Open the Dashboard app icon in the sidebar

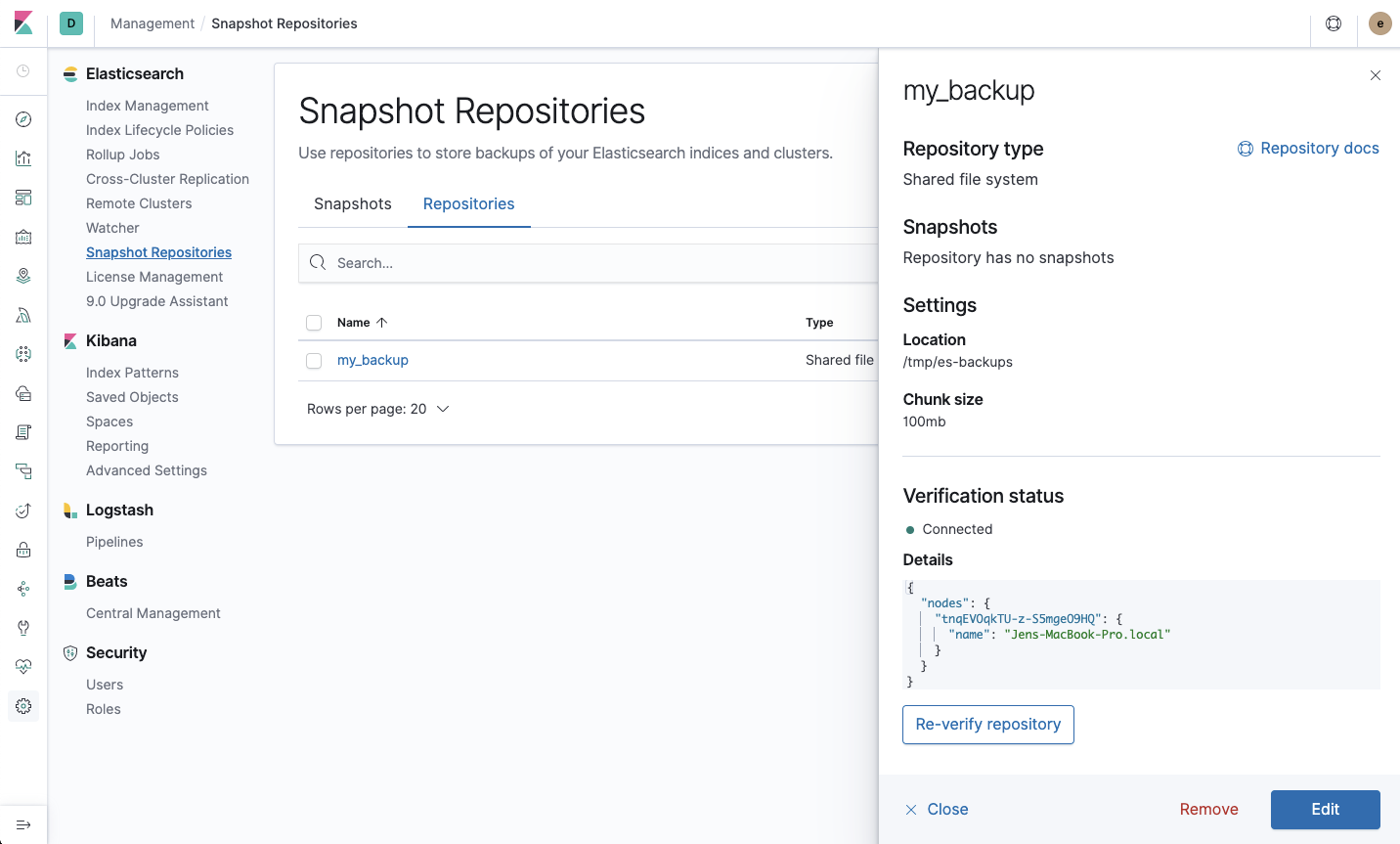point(23,197)
